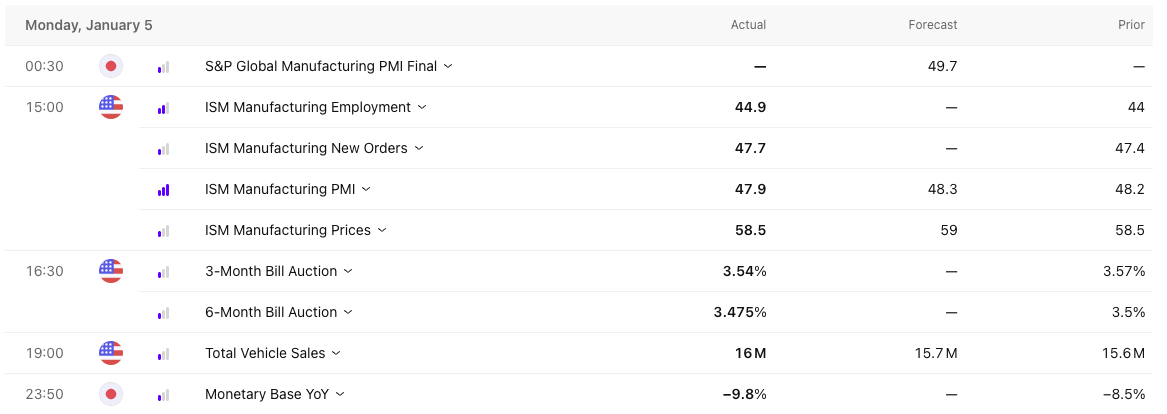Image resolution: width=1167 pixels, height=414 pixels.
Task: Click importance bars icon for Total Vehicle Sales
Action: [163, 353]
